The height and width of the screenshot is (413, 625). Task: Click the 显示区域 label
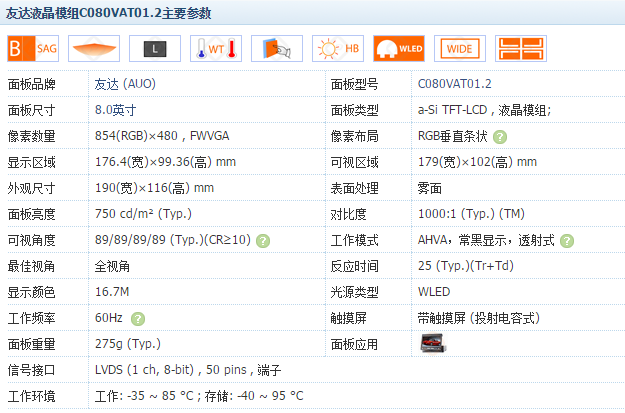[x=31, y=162]
